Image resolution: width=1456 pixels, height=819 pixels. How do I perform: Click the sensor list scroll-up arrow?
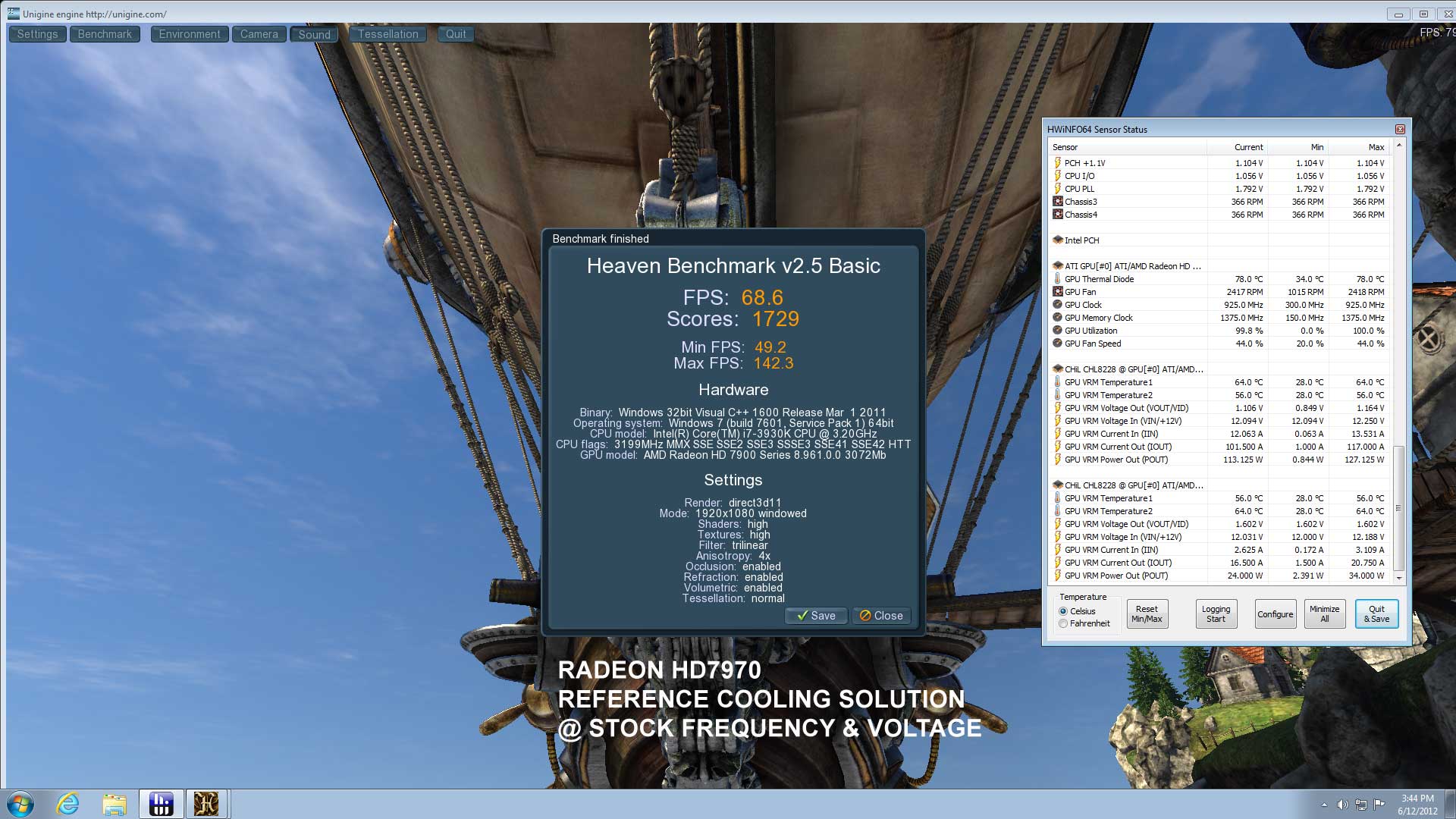[1399, 146]
